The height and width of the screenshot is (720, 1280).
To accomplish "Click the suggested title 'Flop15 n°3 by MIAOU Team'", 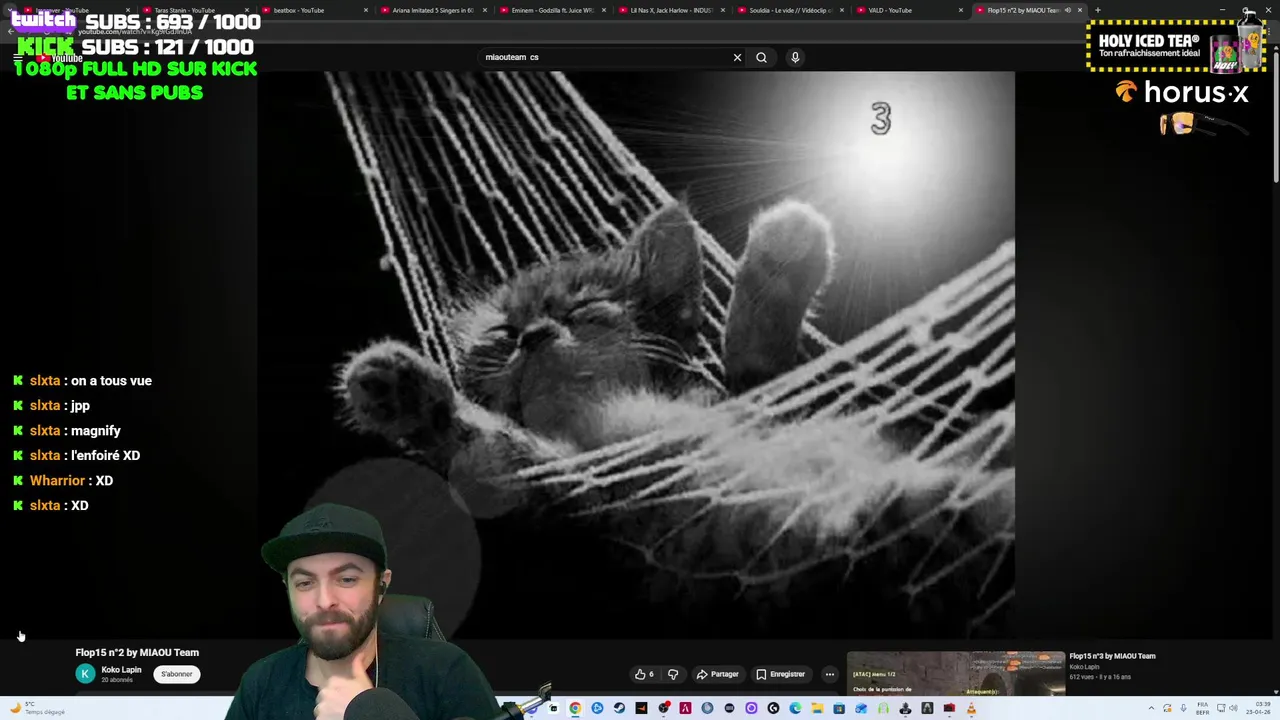I will (1112, 656).
